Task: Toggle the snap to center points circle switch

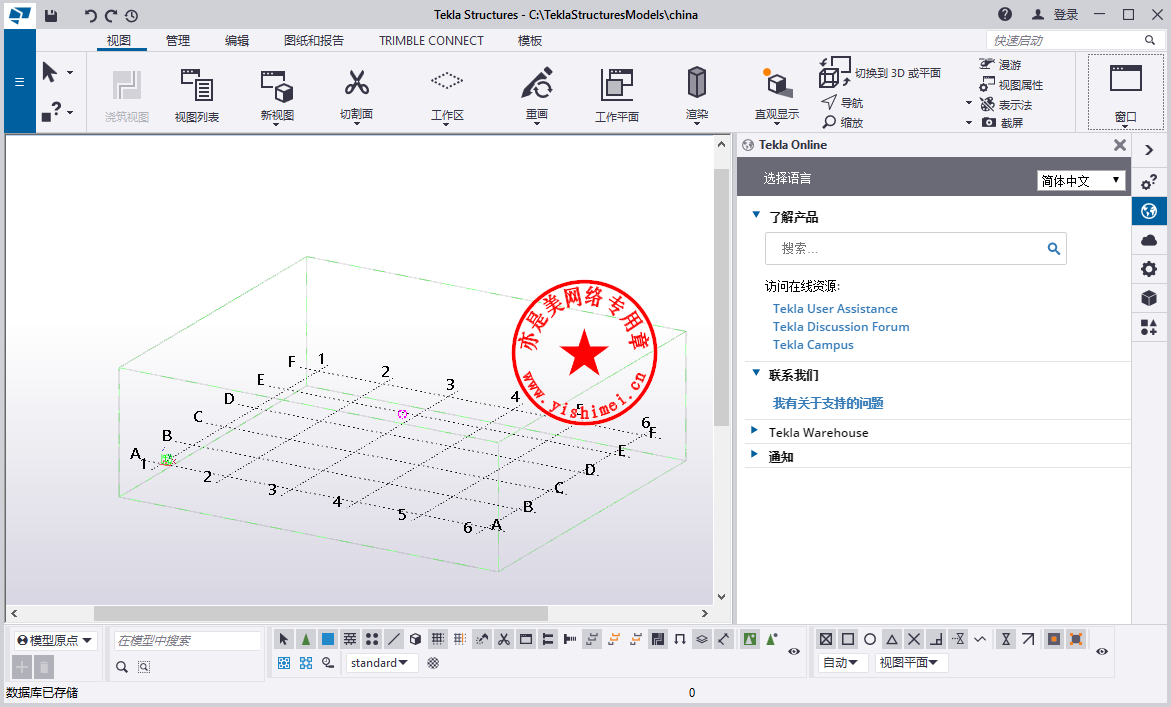Action: (870, 639)
